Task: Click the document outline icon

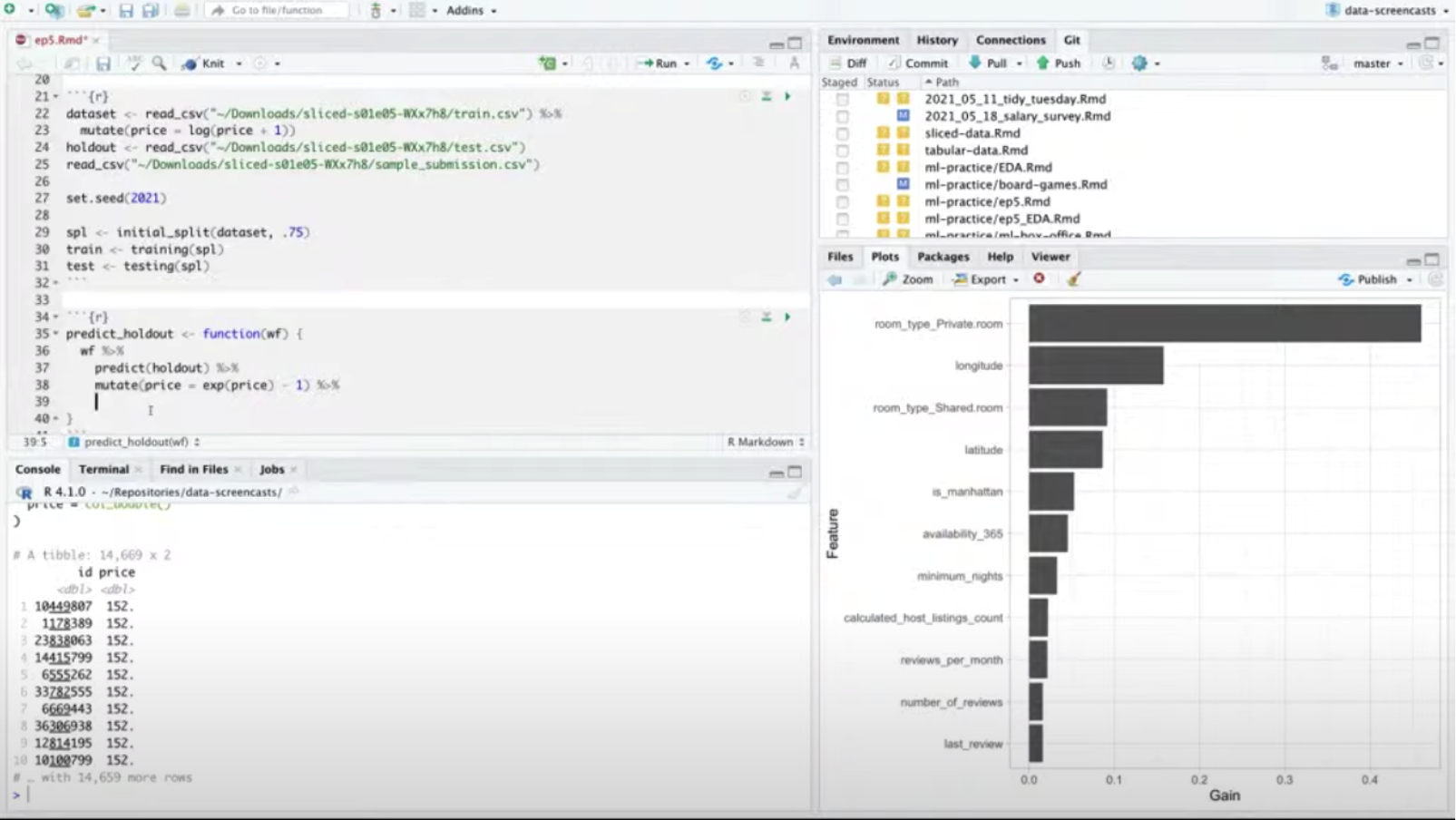Action: coord(758,63)
